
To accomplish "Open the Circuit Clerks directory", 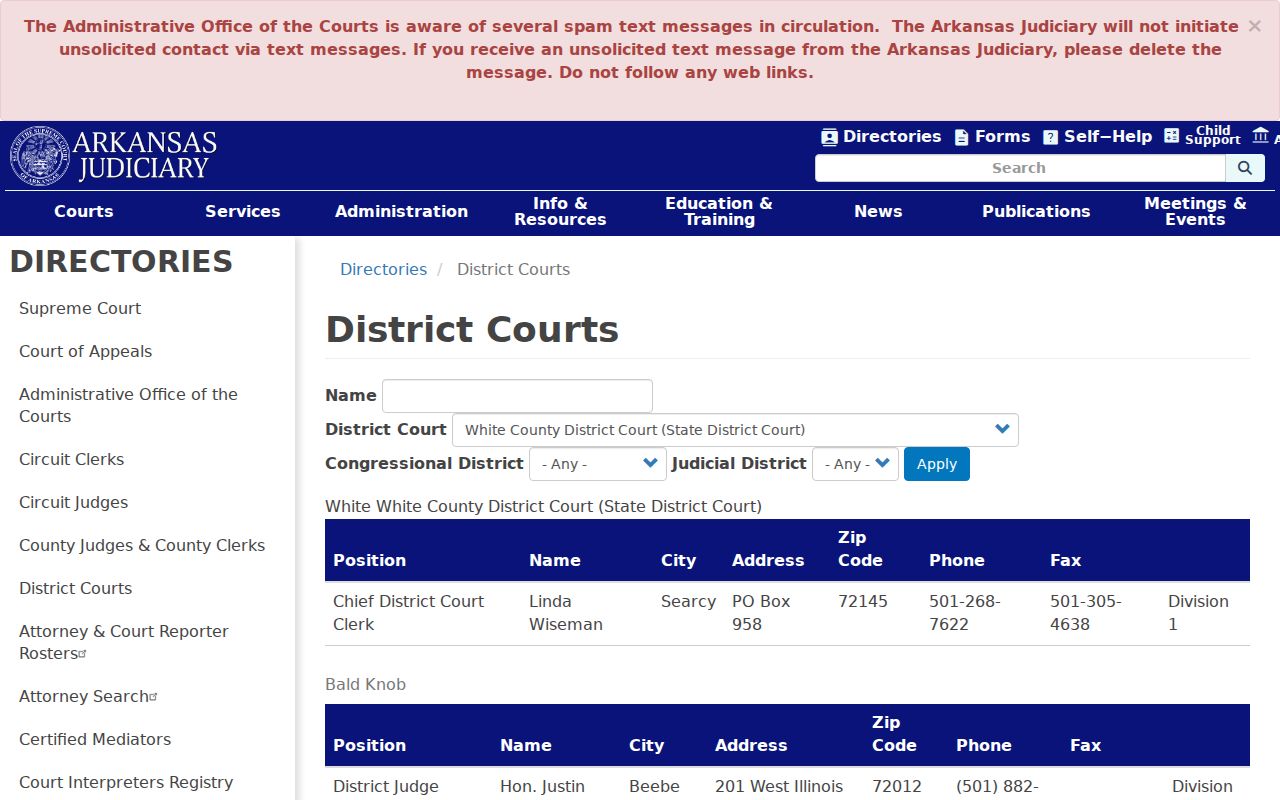I will pos(71,459).
